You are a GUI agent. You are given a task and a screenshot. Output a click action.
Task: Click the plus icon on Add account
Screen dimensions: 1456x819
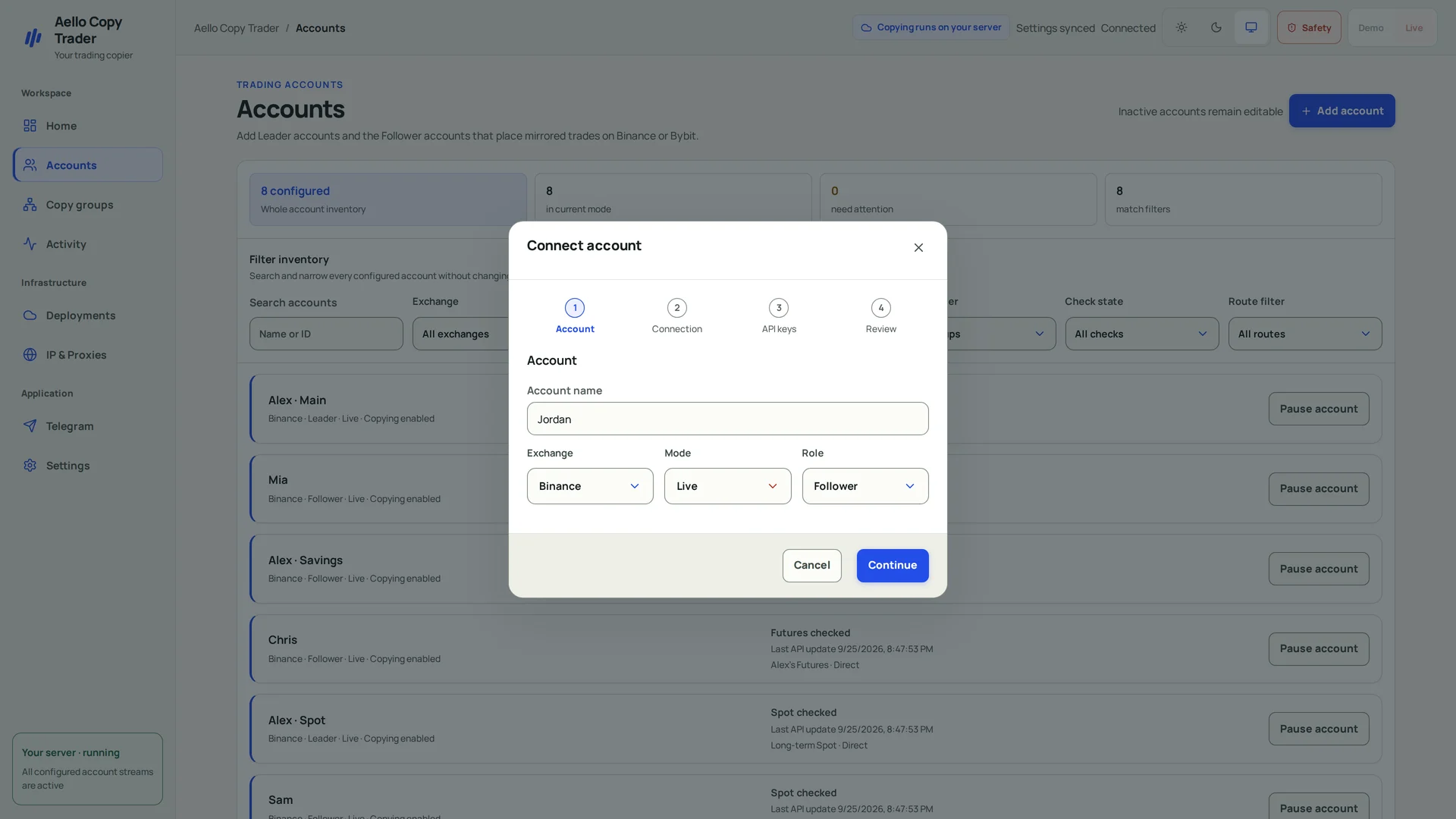1306,111
